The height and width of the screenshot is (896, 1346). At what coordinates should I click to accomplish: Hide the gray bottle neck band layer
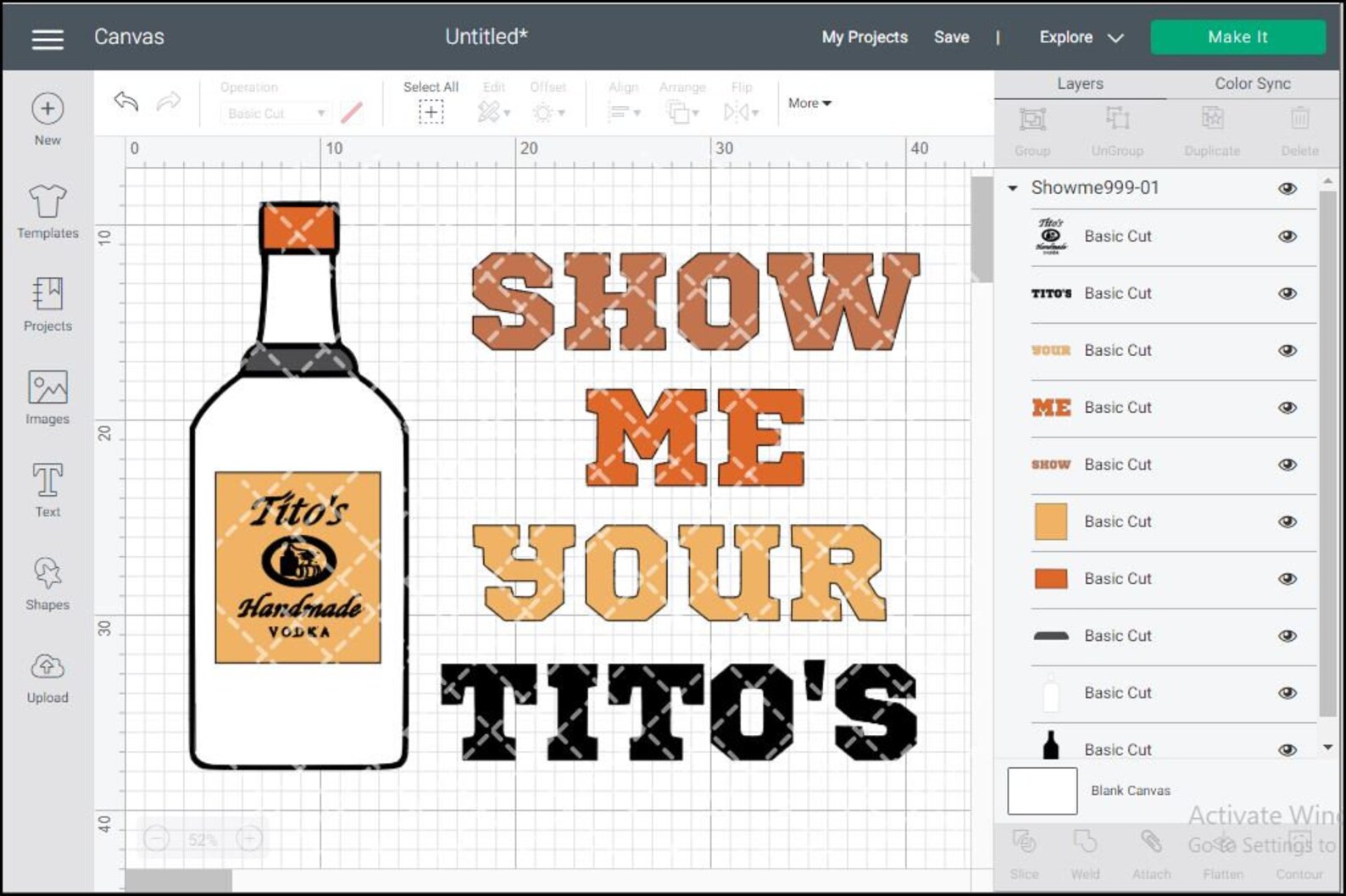tap(1288, 636)
